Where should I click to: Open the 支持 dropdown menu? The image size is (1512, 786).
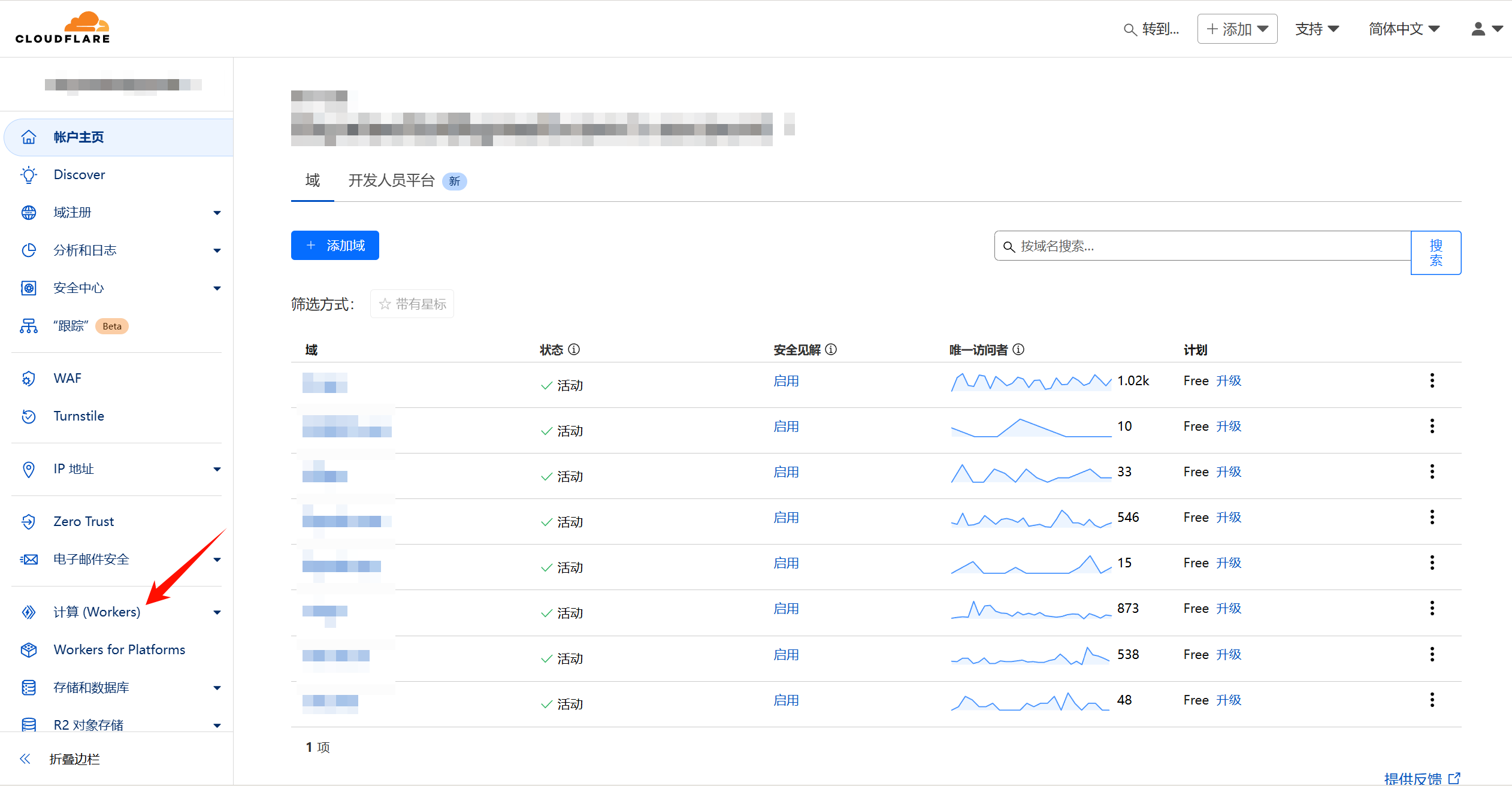pos(1317,29)
